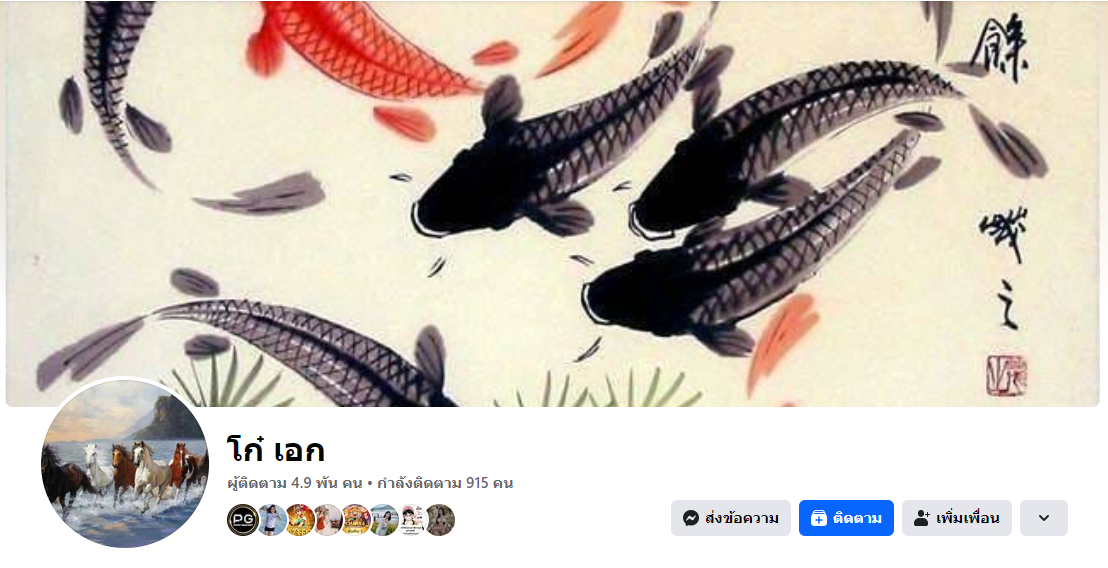Expand more options with the chevron button
Viewport: 1108px width, 568px height.
click(1044, 518)
